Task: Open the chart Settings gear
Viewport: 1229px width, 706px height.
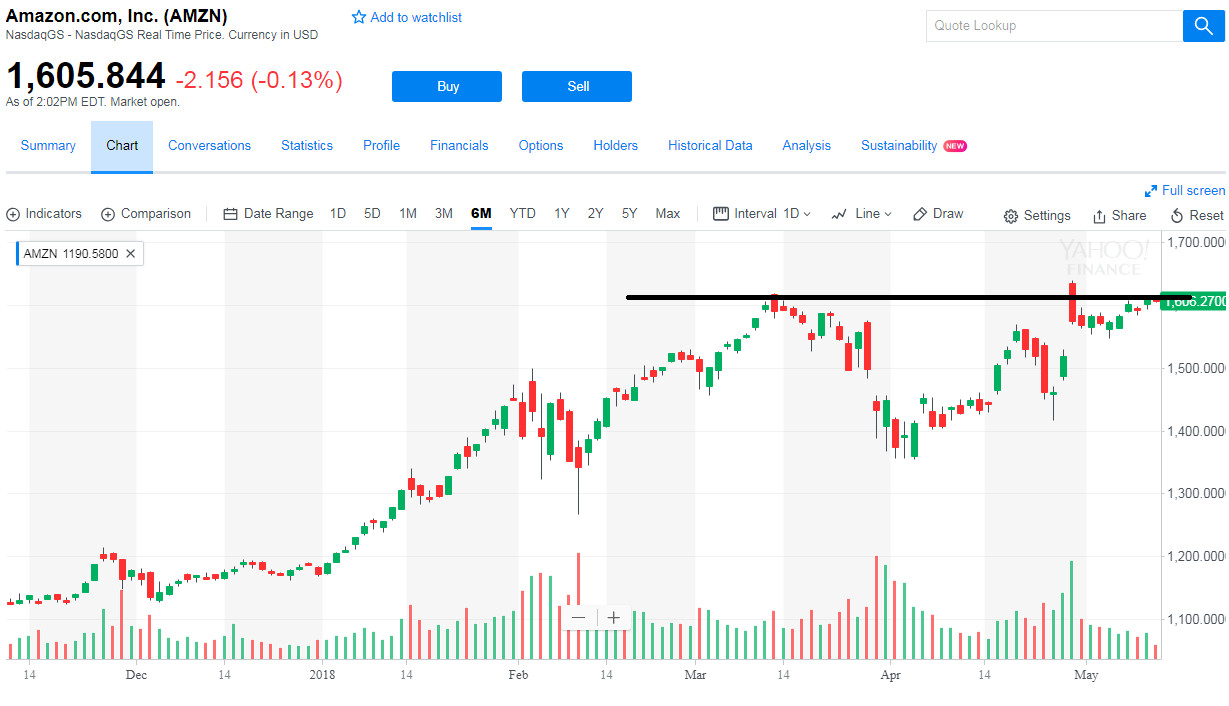Action: 1037,213
